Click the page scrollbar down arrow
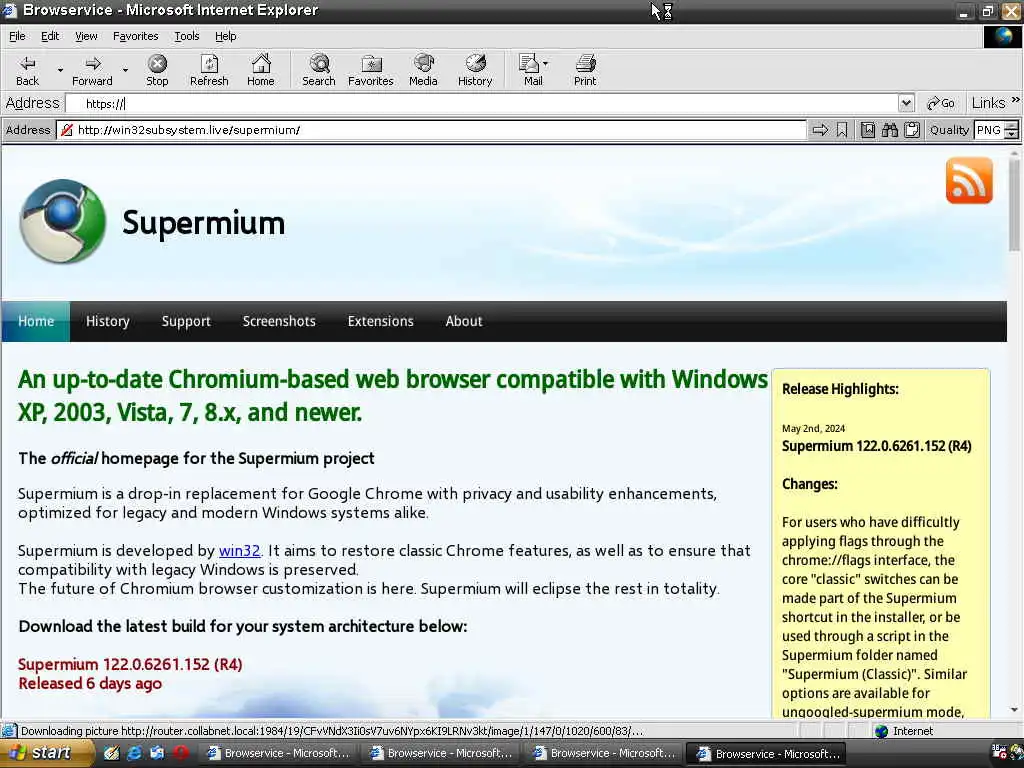 pos(1014,710)
